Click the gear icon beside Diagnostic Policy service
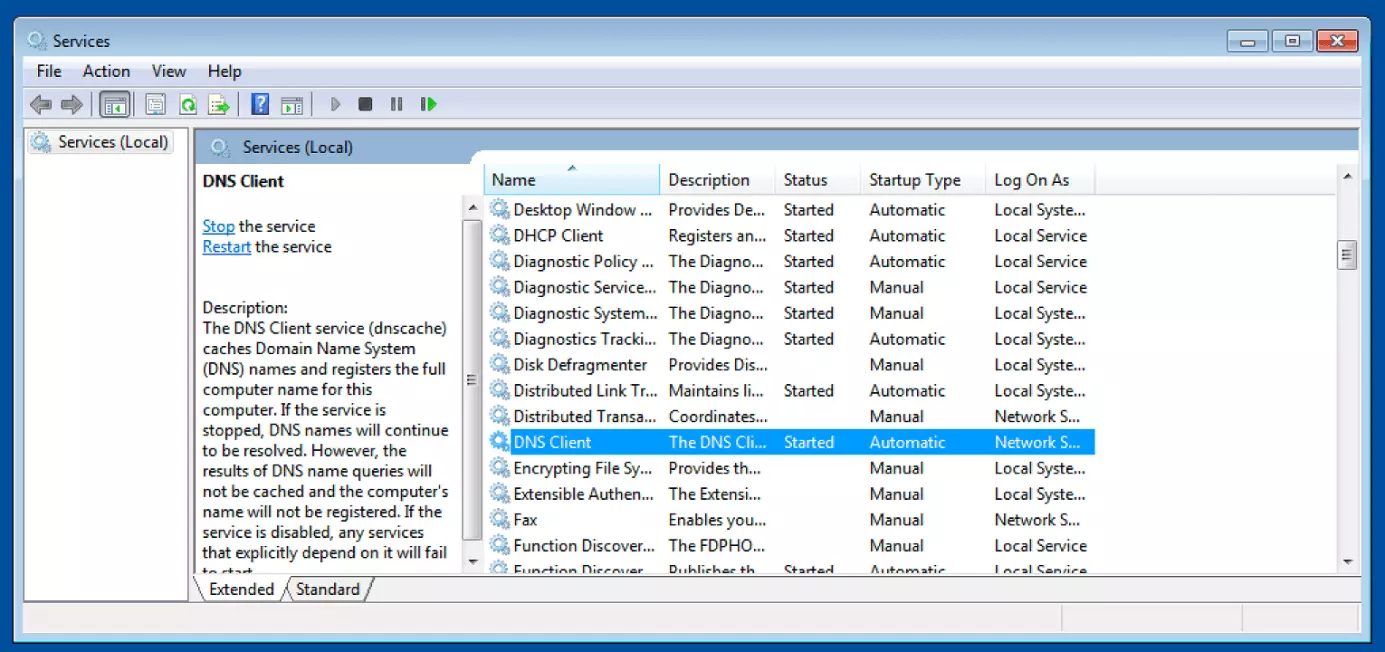 click(499, 262)
